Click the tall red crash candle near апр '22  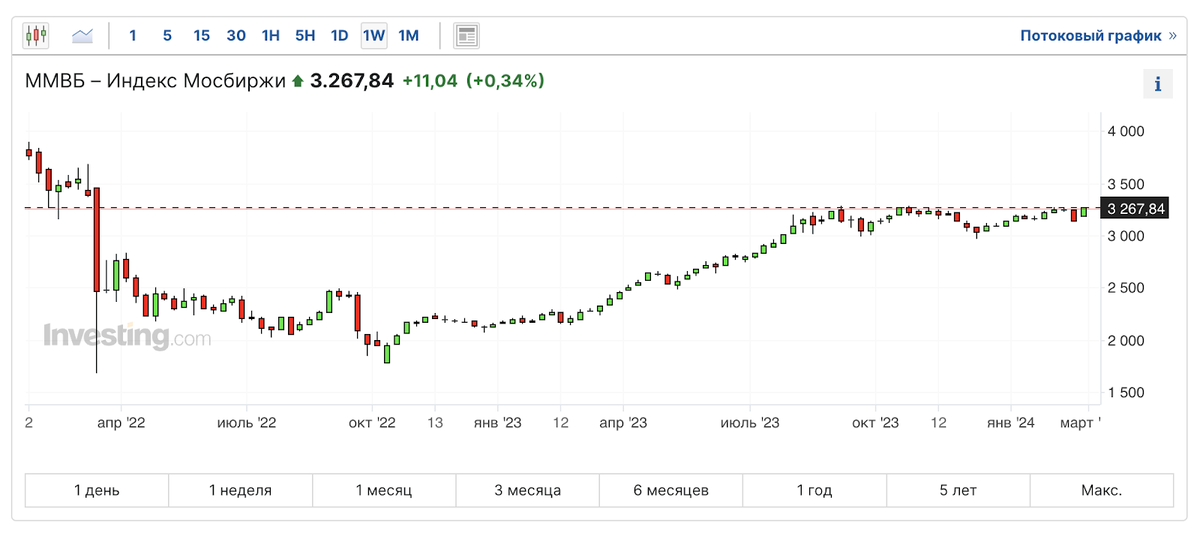coord(97,240)
